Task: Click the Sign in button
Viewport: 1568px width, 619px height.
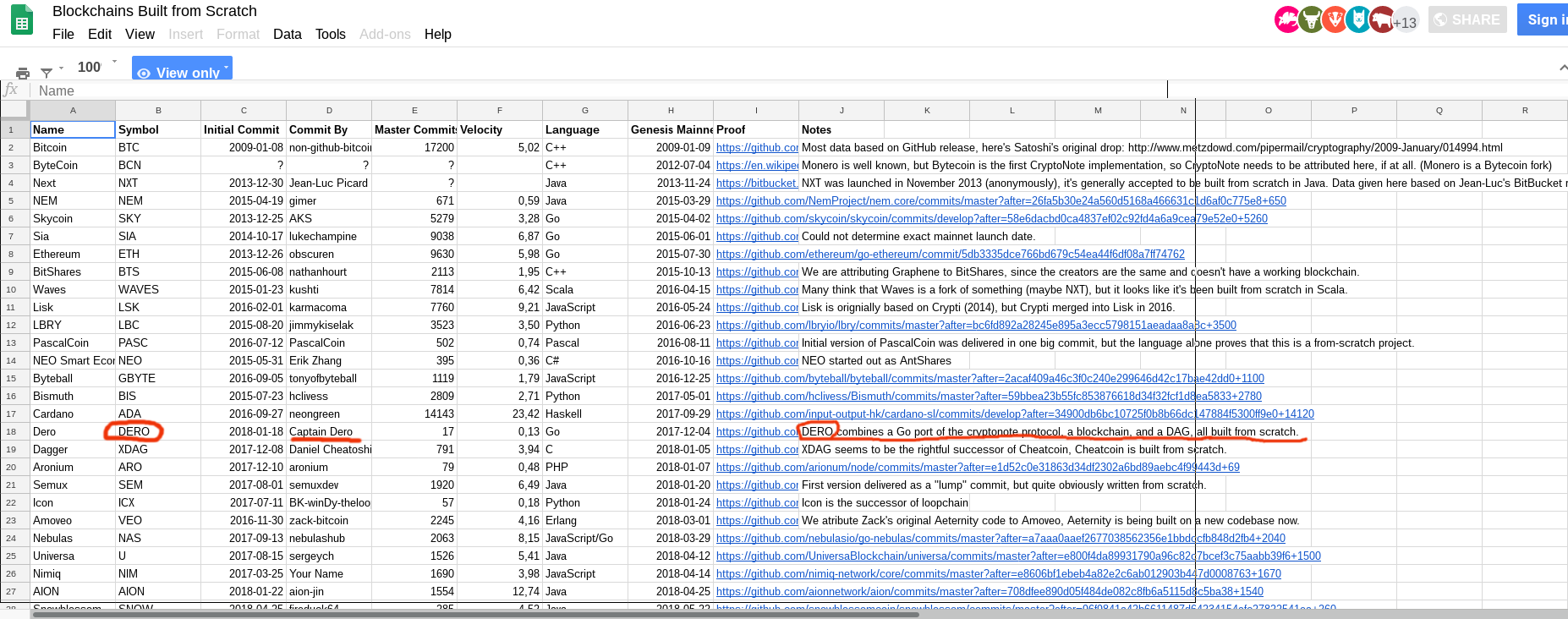Action: (x=1543, y=19)
